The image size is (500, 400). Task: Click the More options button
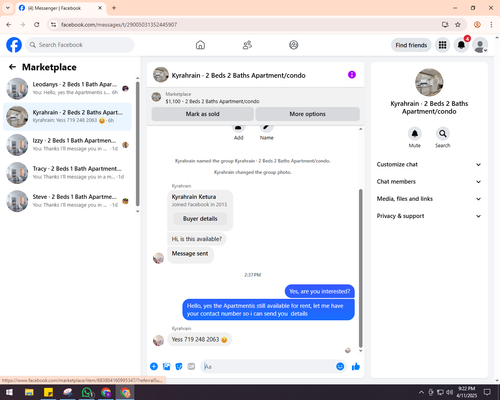point(307,114)
